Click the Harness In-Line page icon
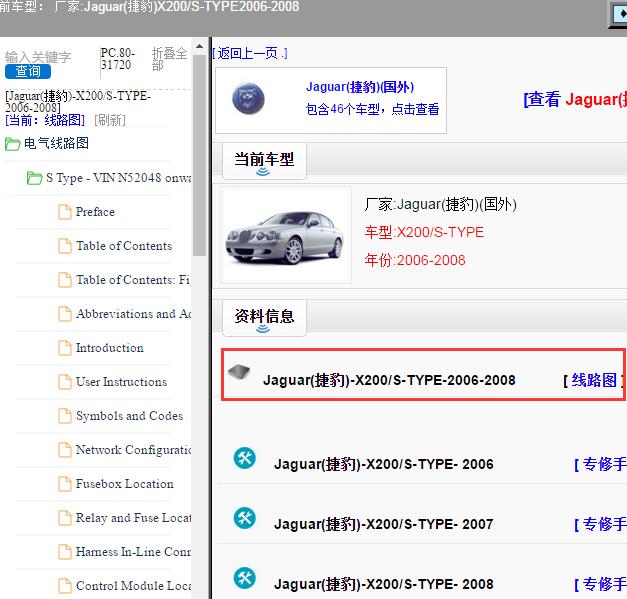 65,552
